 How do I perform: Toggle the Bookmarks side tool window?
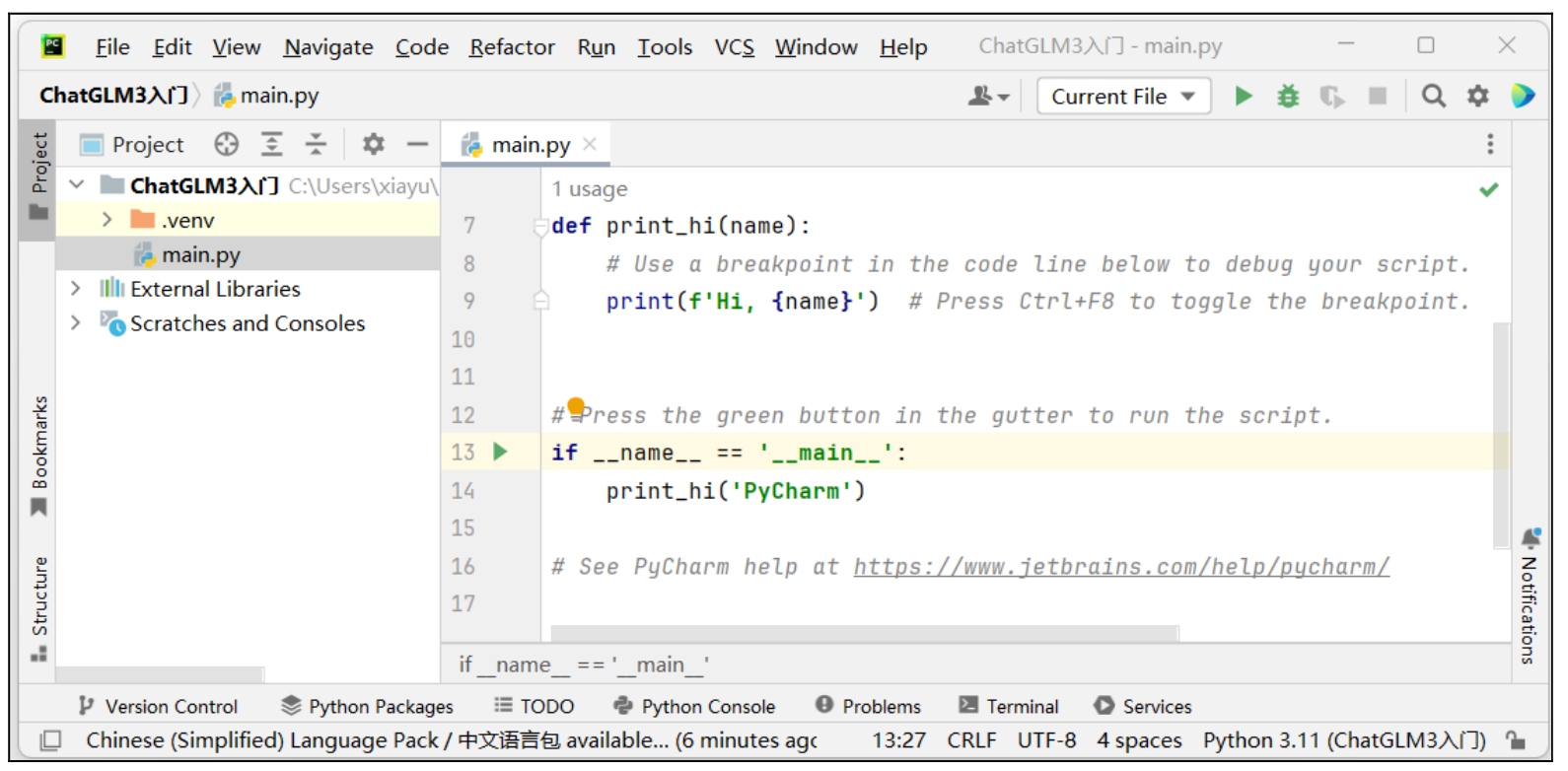click(38, 456)
